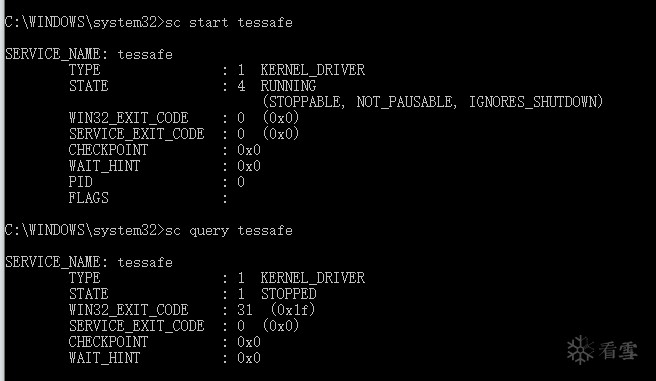Viewport: 656px width, 381px height.
Task: Select the RUNNING state value
Action: [288, 86]
